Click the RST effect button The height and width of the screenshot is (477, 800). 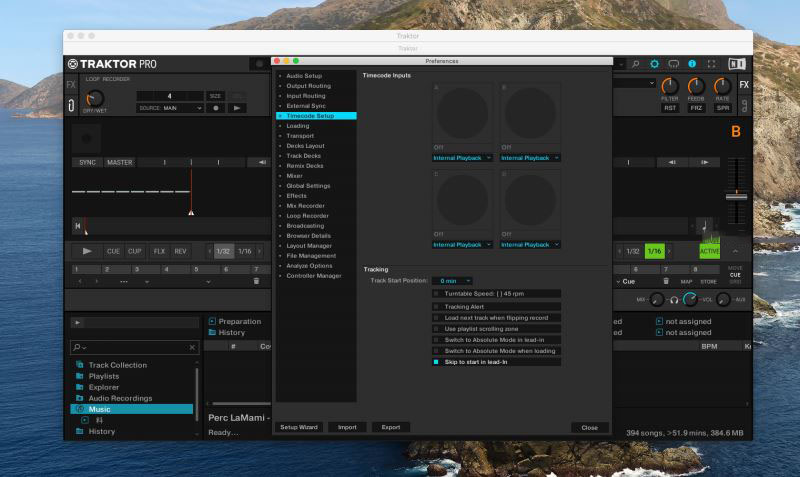coord(670,108)
